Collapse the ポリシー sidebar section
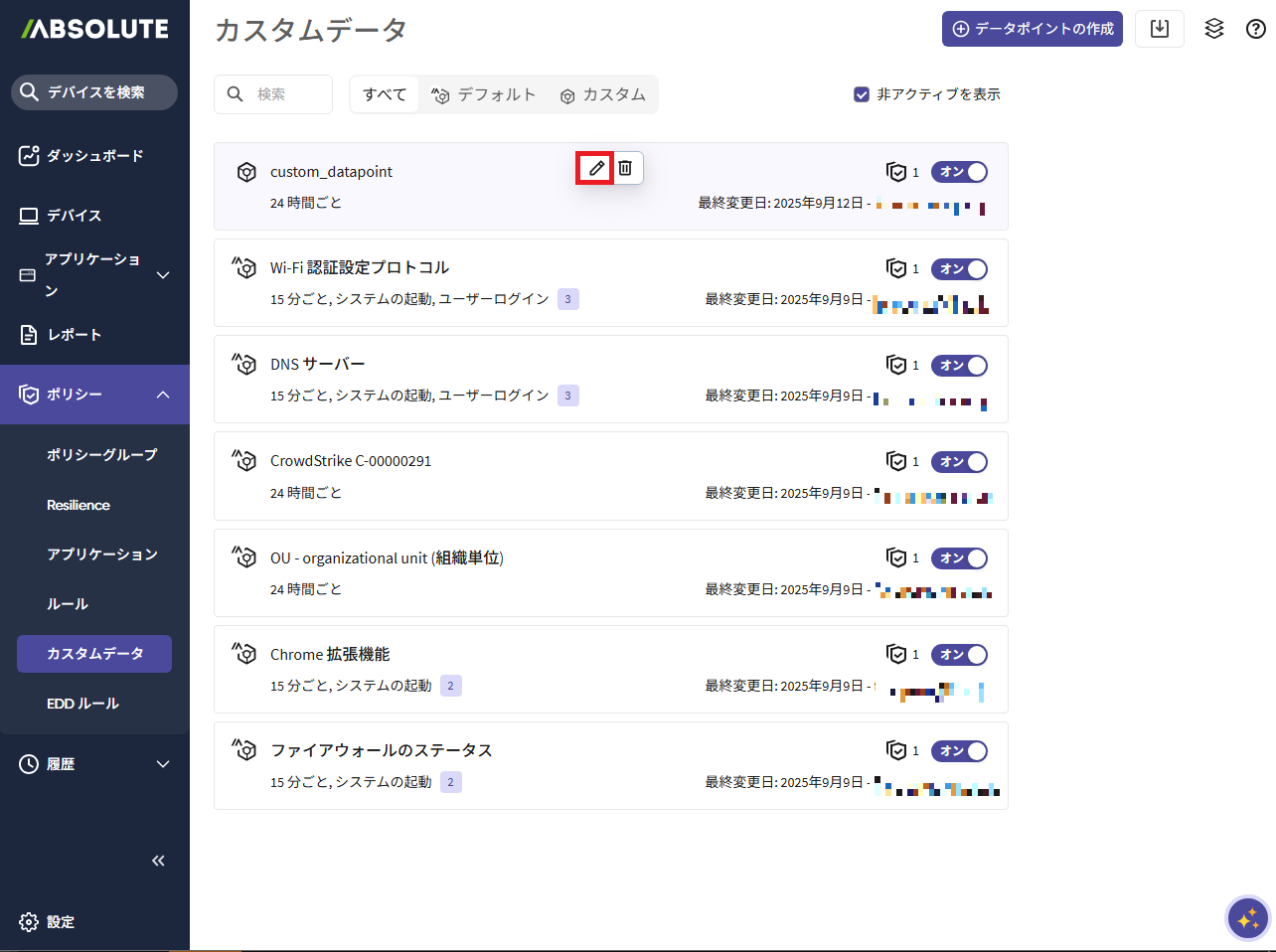 point(163,395)
